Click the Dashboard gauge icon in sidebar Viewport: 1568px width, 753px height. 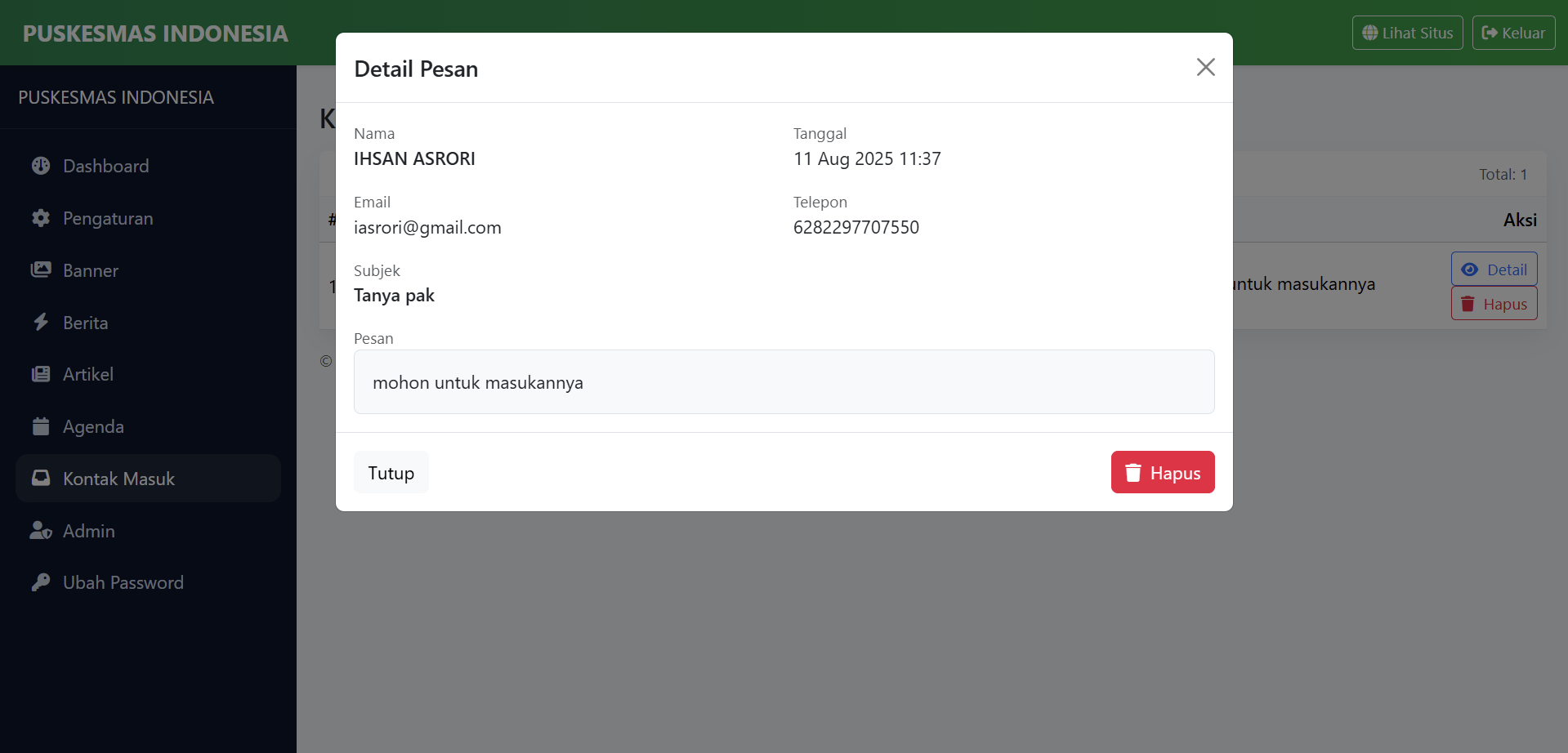point(41,166)
